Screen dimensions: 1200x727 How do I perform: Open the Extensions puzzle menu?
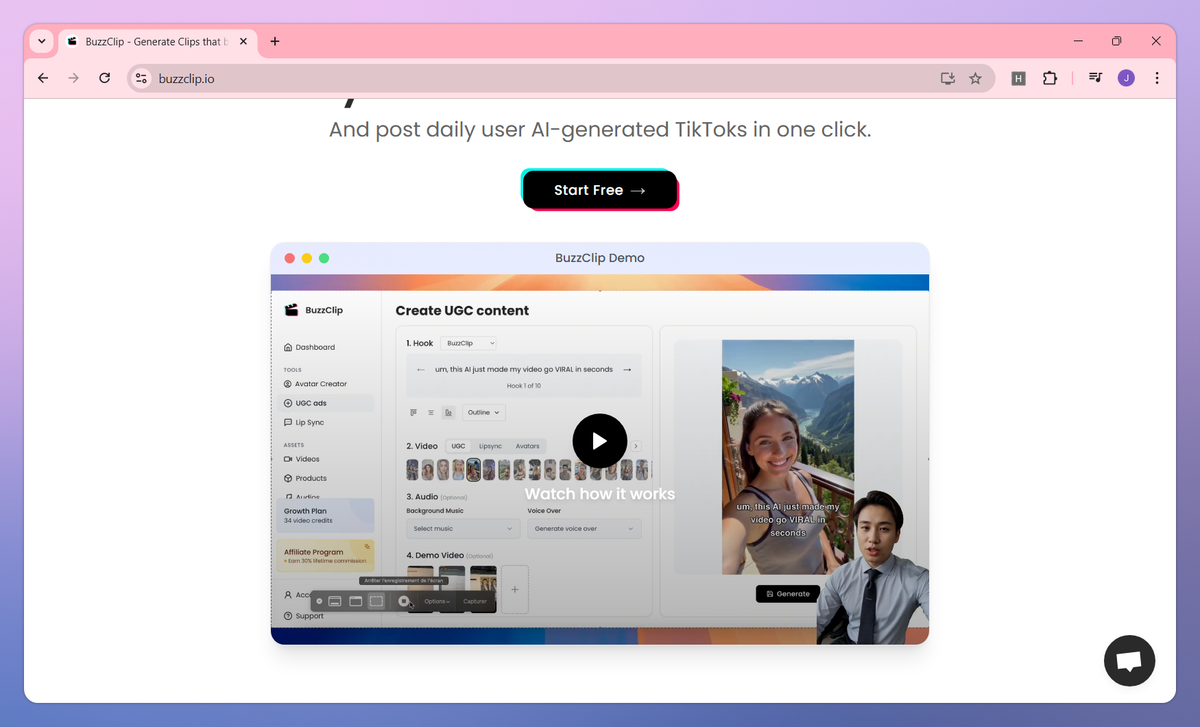pyautogui.click(x=1049, y=78)
